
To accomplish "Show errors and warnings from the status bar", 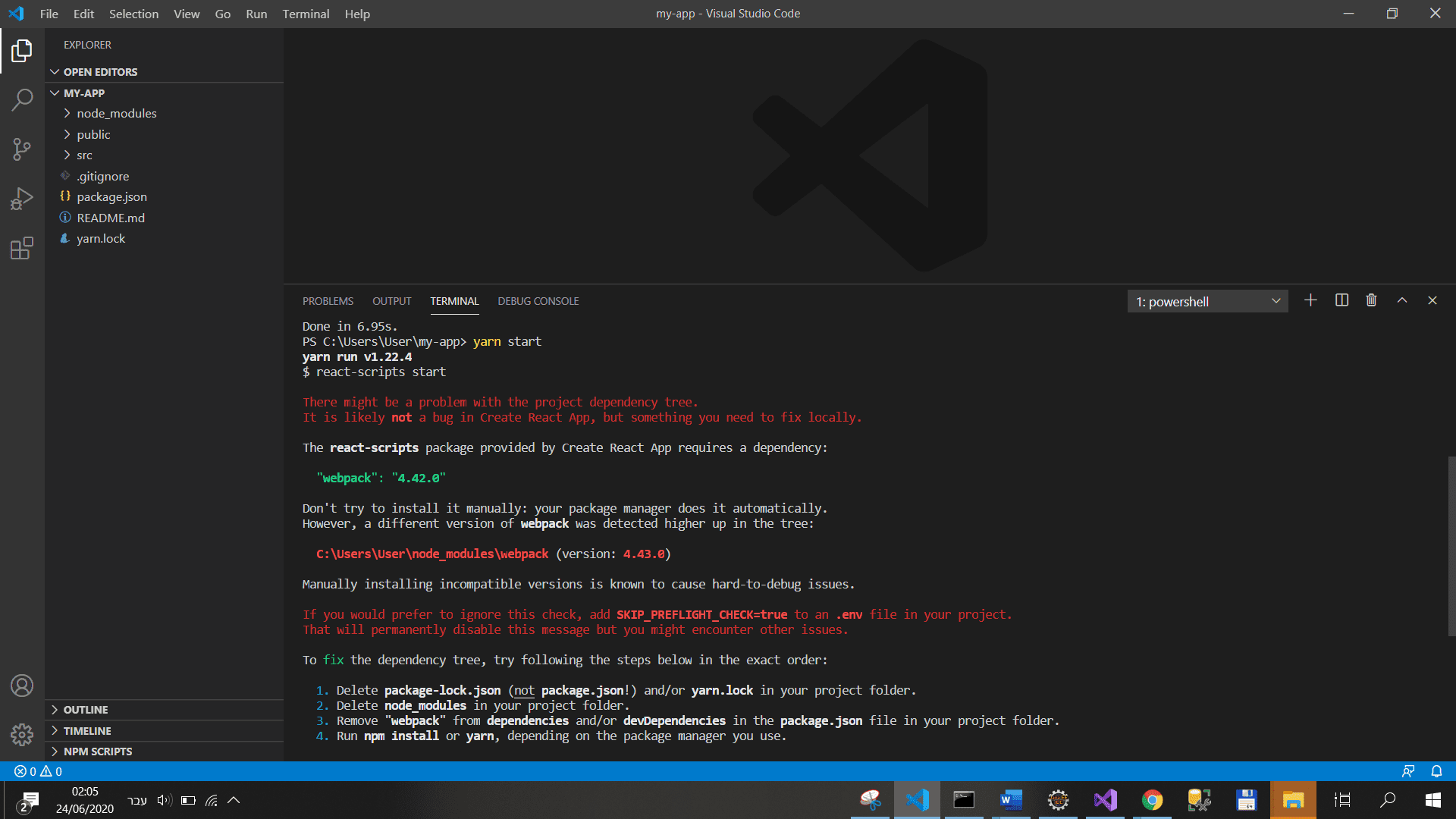I will [38, 771].
